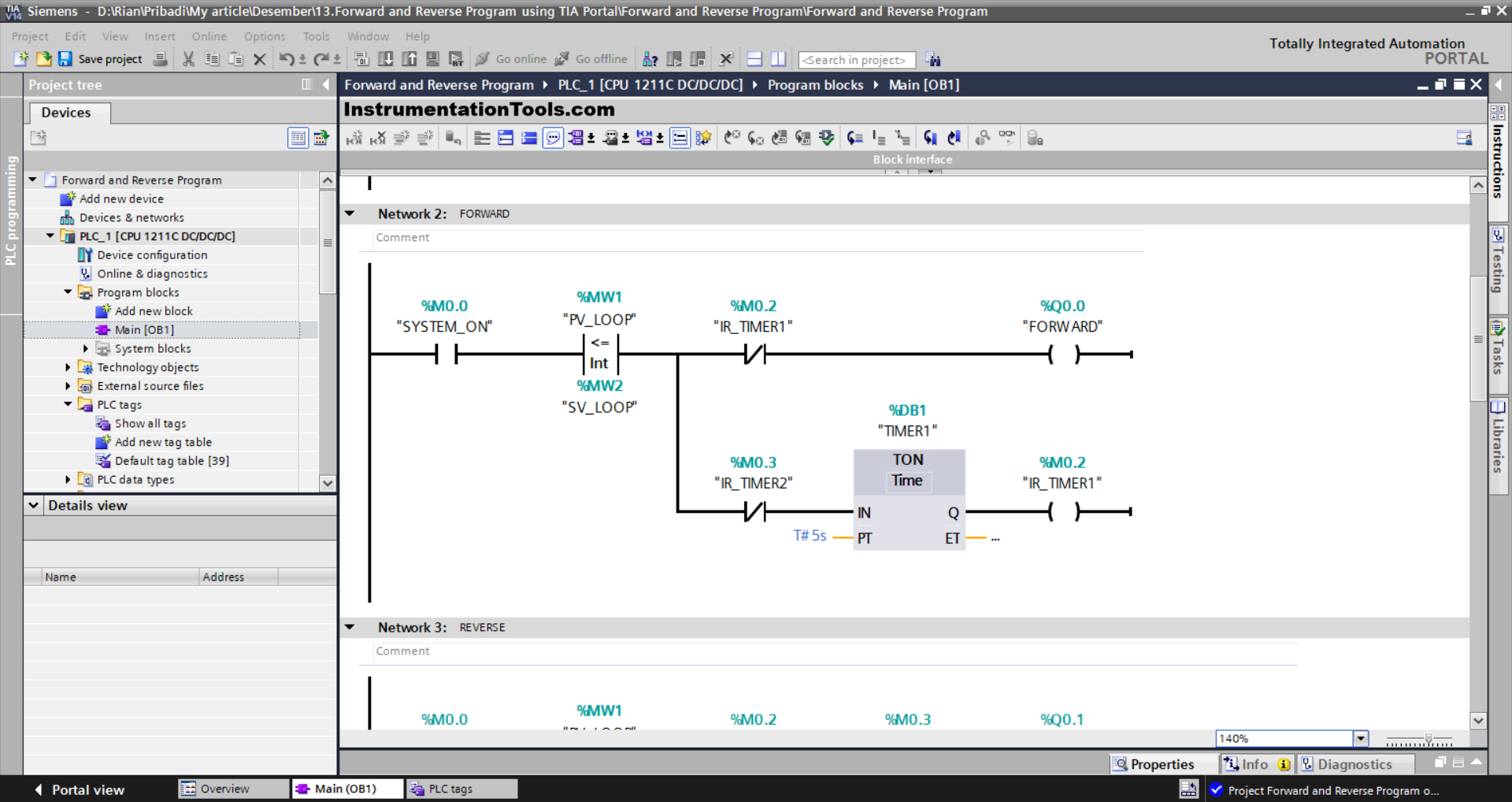Toggle network comments on/off button
Image resolution: width=1512 pixels, height=802 pixels.
coord(680,138)
